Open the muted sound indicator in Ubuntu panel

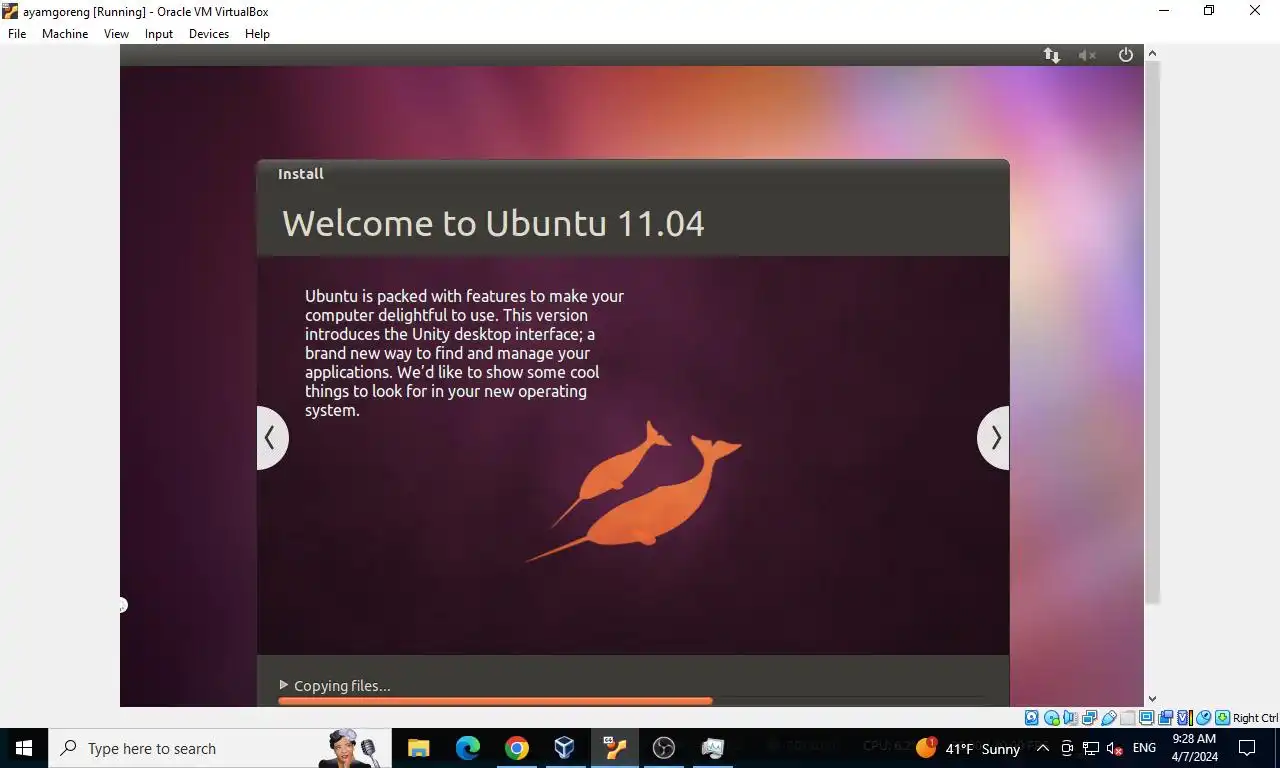(x=1088, y=55)
